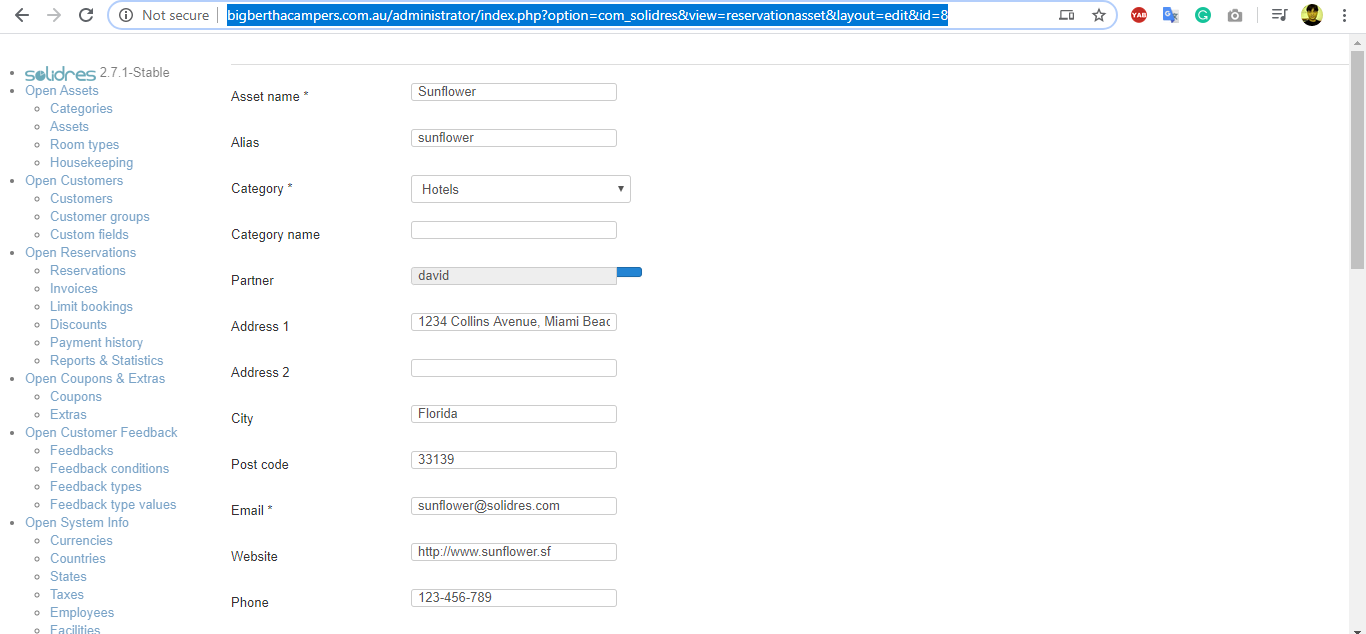Open the Category dropdown showing Hotels

(520, 189)
